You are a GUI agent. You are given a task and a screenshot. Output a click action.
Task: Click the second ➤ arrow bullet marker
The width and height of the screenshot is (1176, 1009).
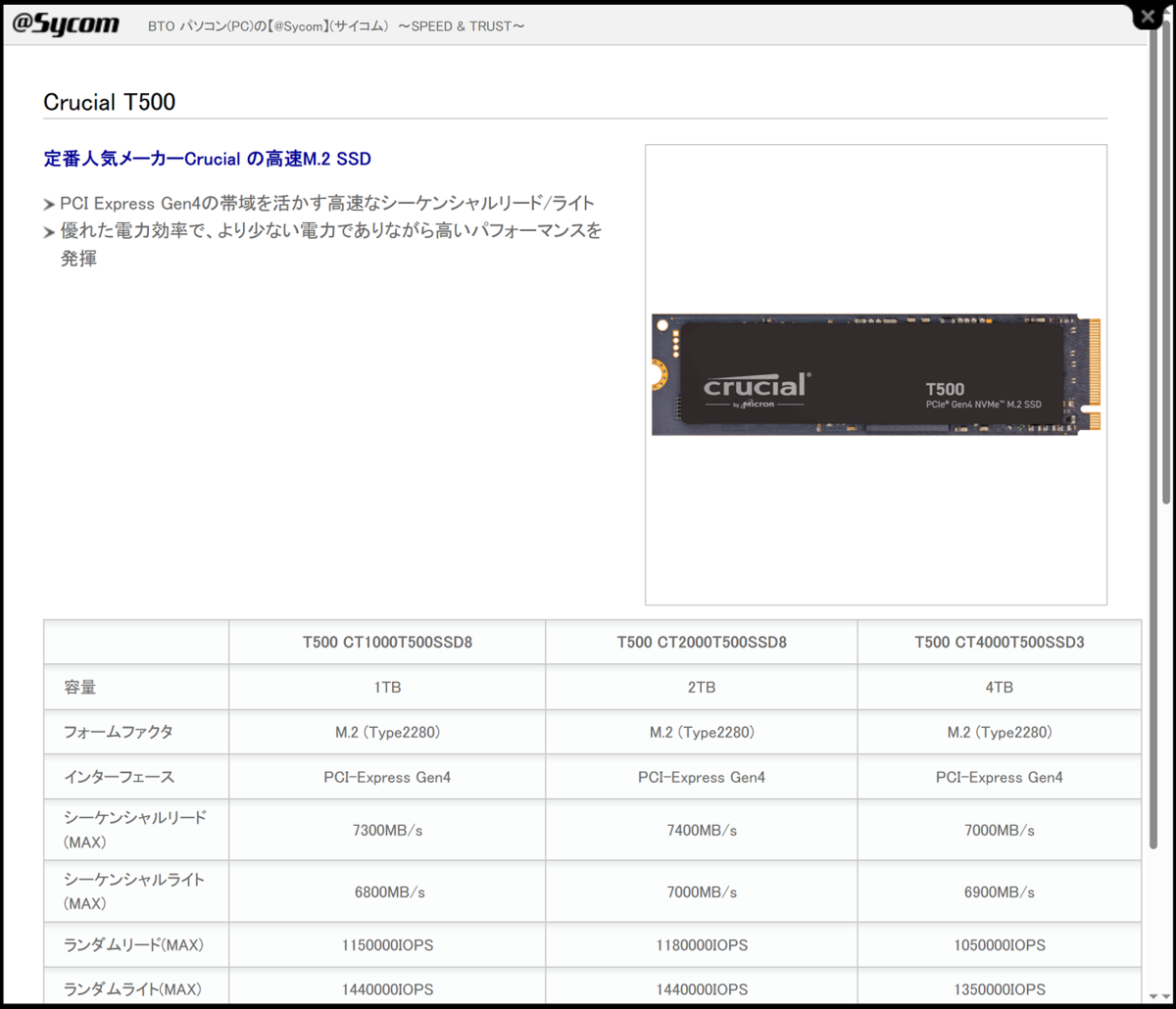[x=49, y=231]
